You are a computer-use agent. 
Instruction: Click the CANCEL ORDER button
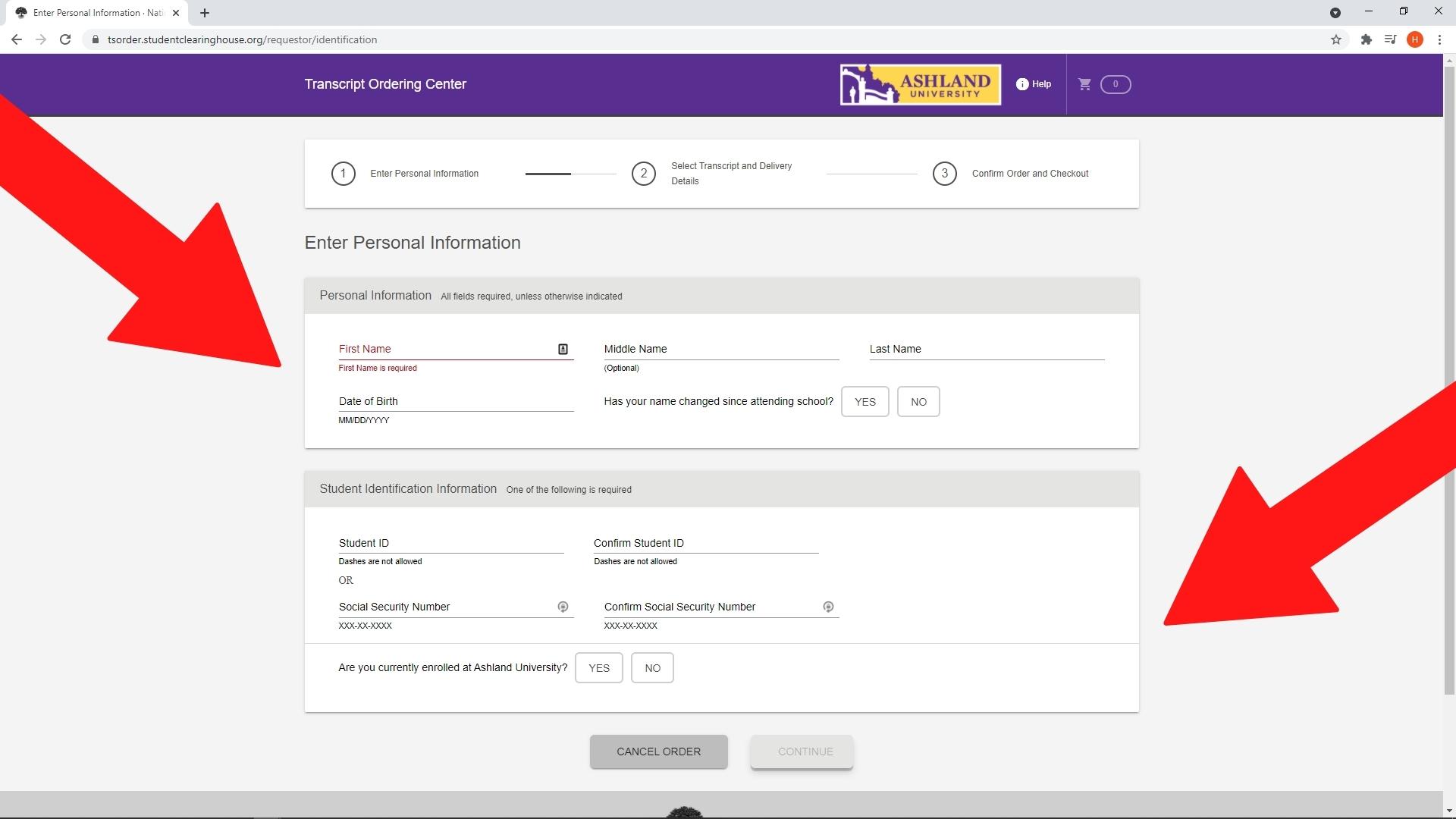pyautogui.click(x=658, y=752)
